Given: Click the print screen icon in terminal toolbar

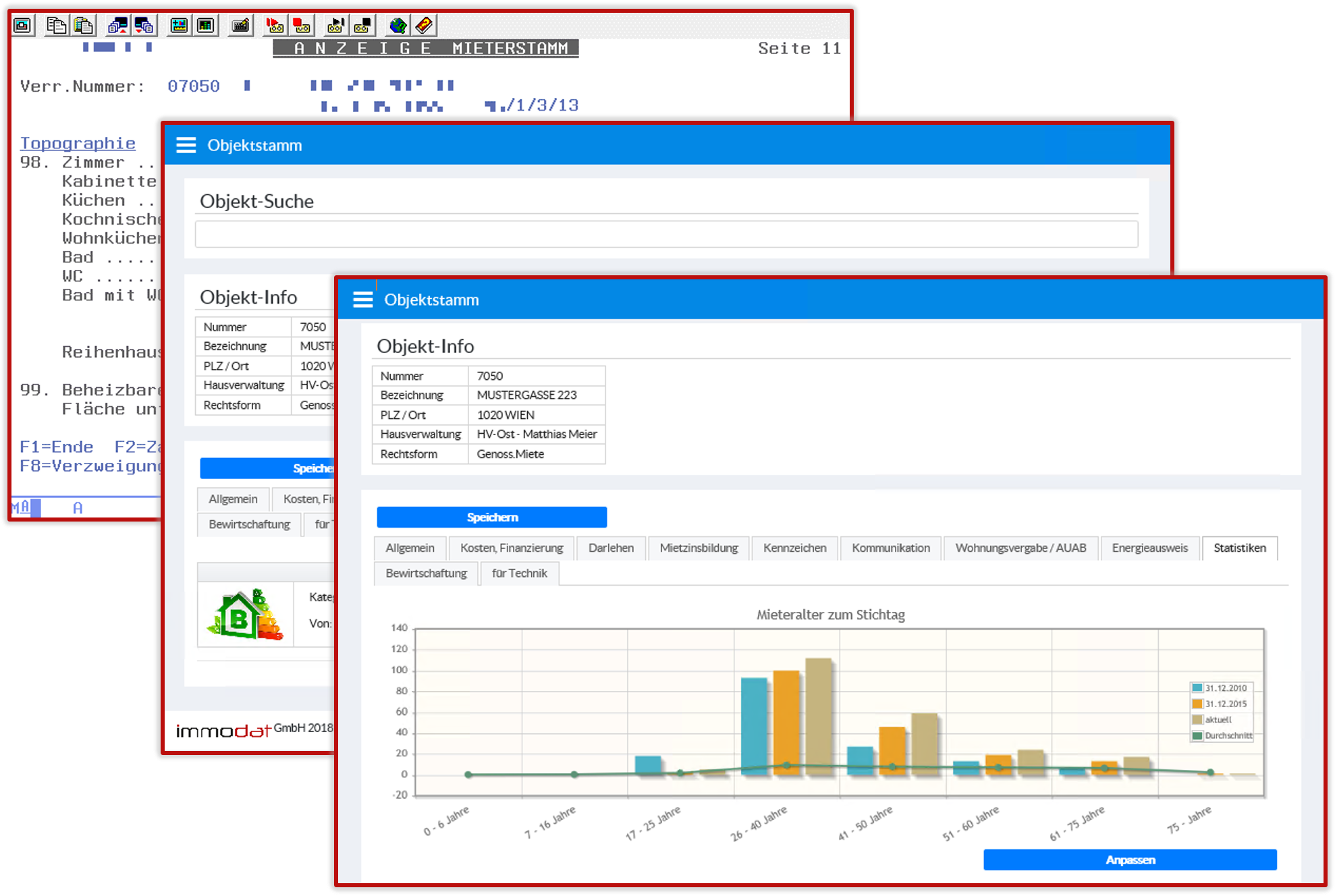Looking at the screenshot, I should 23,26.
